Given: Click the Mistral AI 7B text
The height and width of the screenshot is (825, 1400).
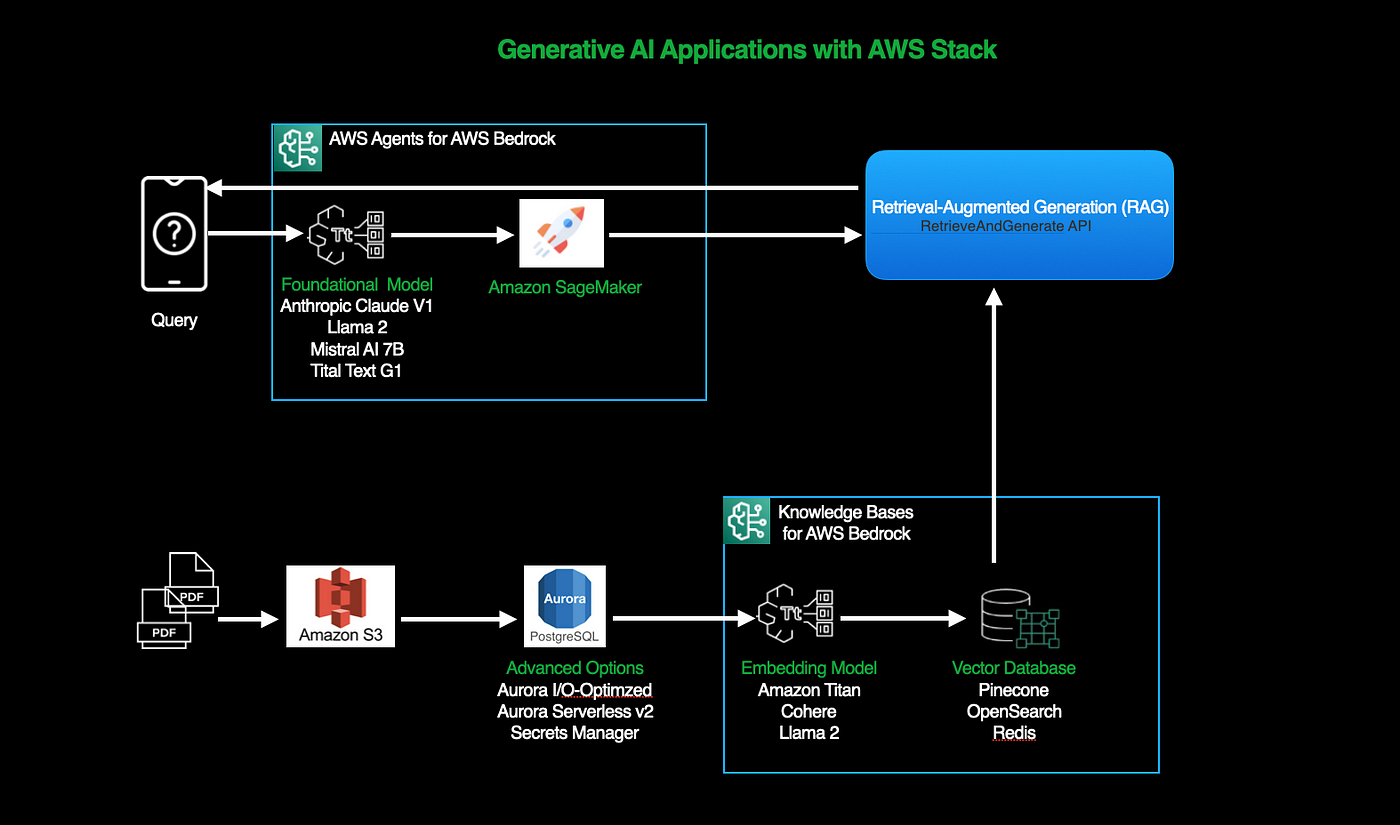Looking at the screenshot, I should tap(357, 349).
